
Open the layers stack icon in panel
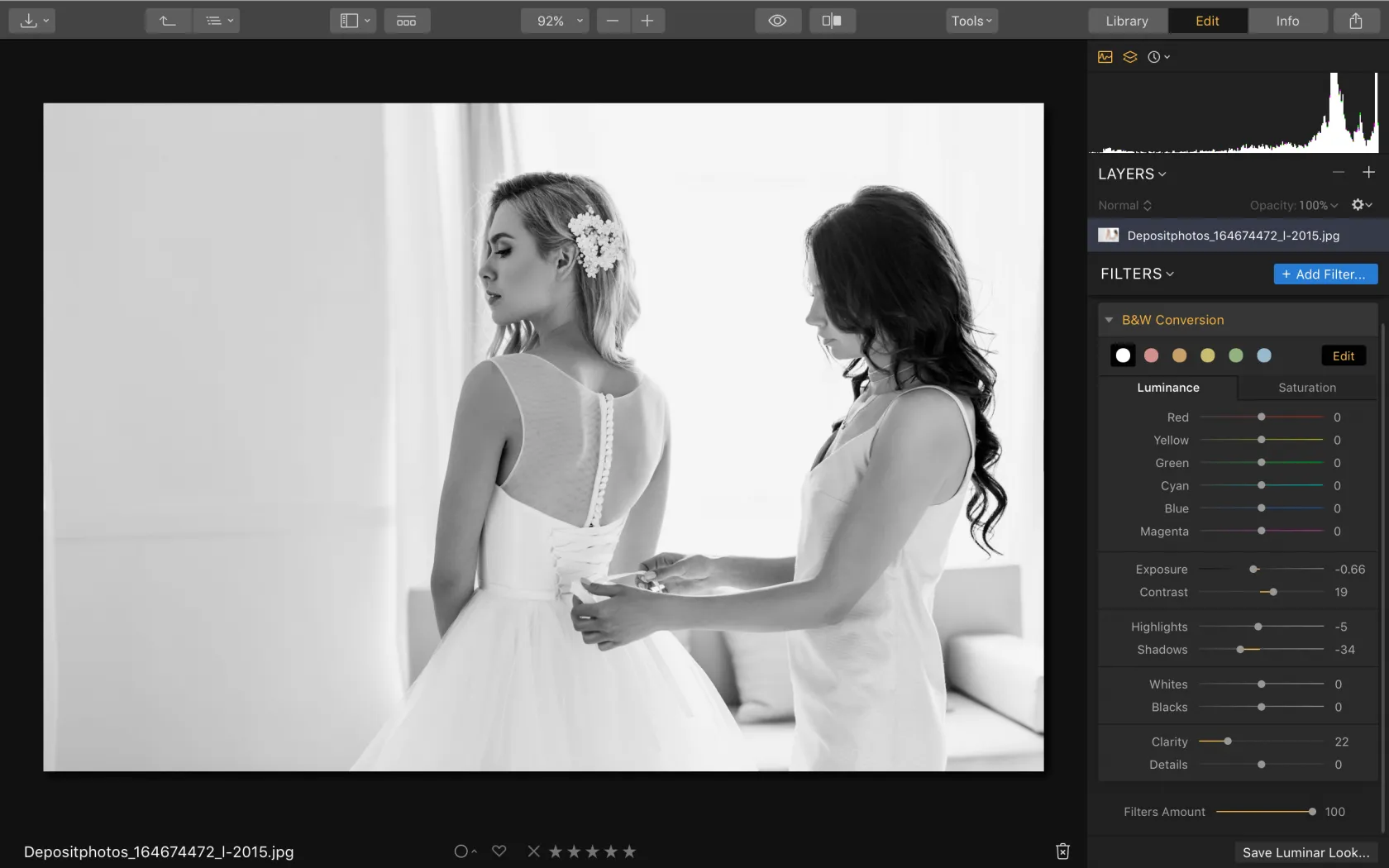coord(1129,57)
